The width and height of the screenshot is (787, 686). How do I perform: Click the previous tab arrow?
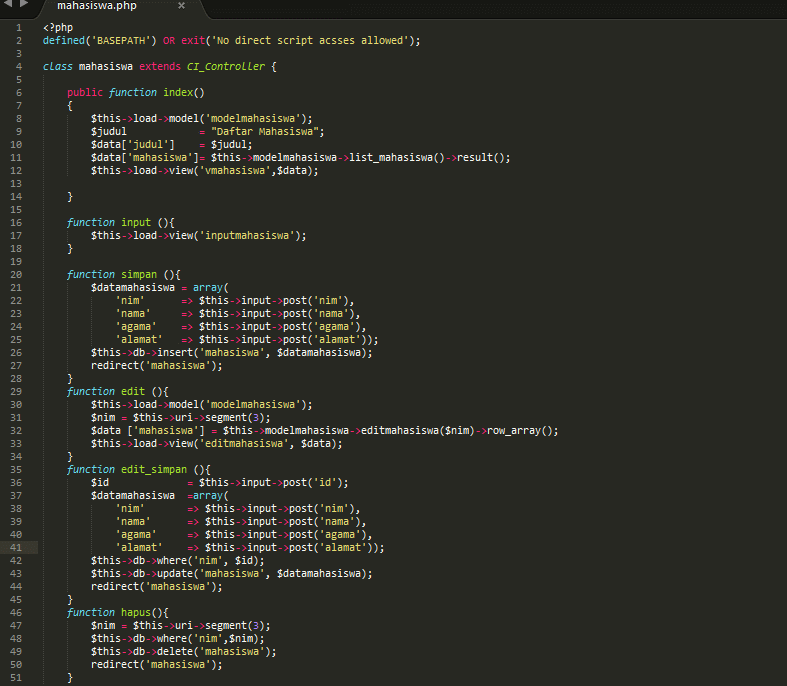pyautogui.click(x=9, y=6)
